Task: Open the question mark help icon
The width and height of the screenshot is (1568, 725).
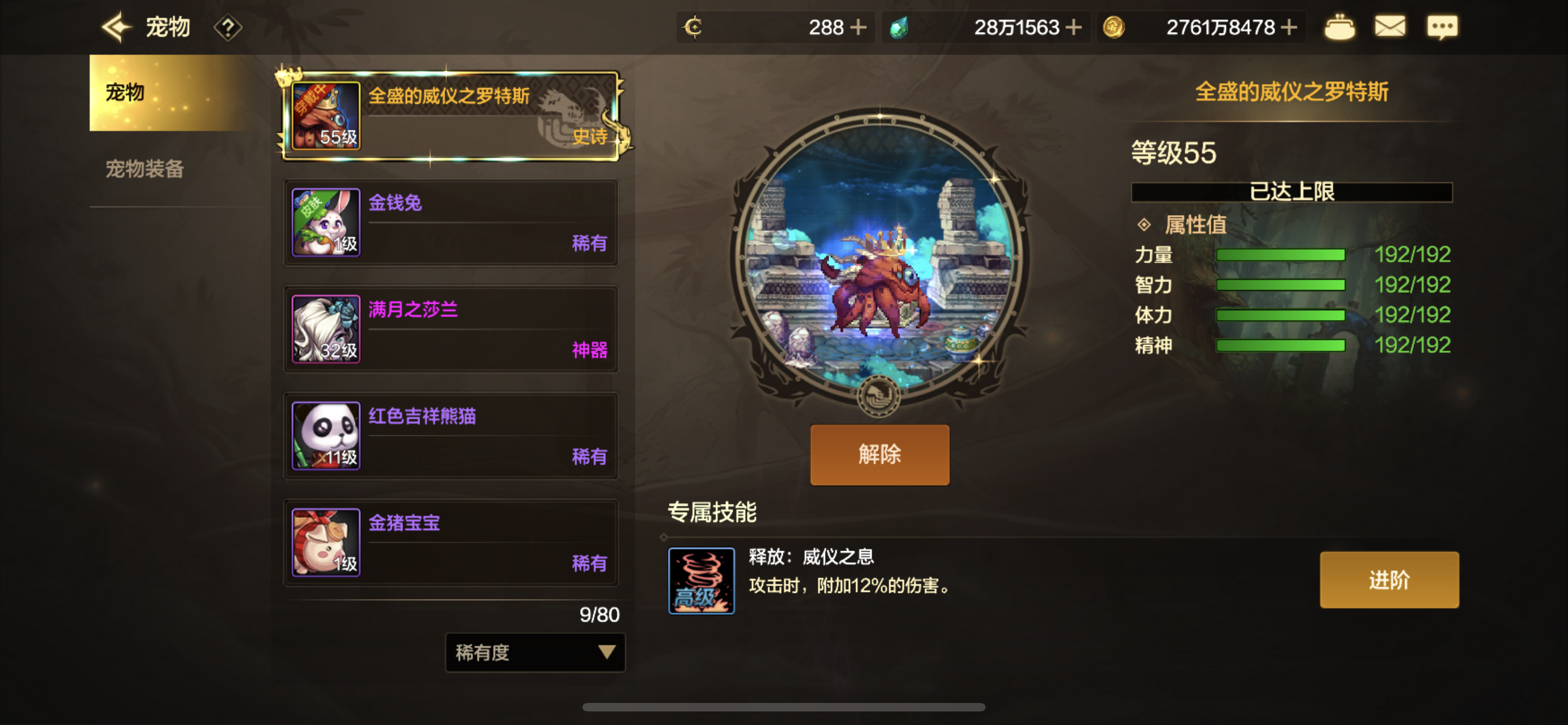Action: (227, 28)
